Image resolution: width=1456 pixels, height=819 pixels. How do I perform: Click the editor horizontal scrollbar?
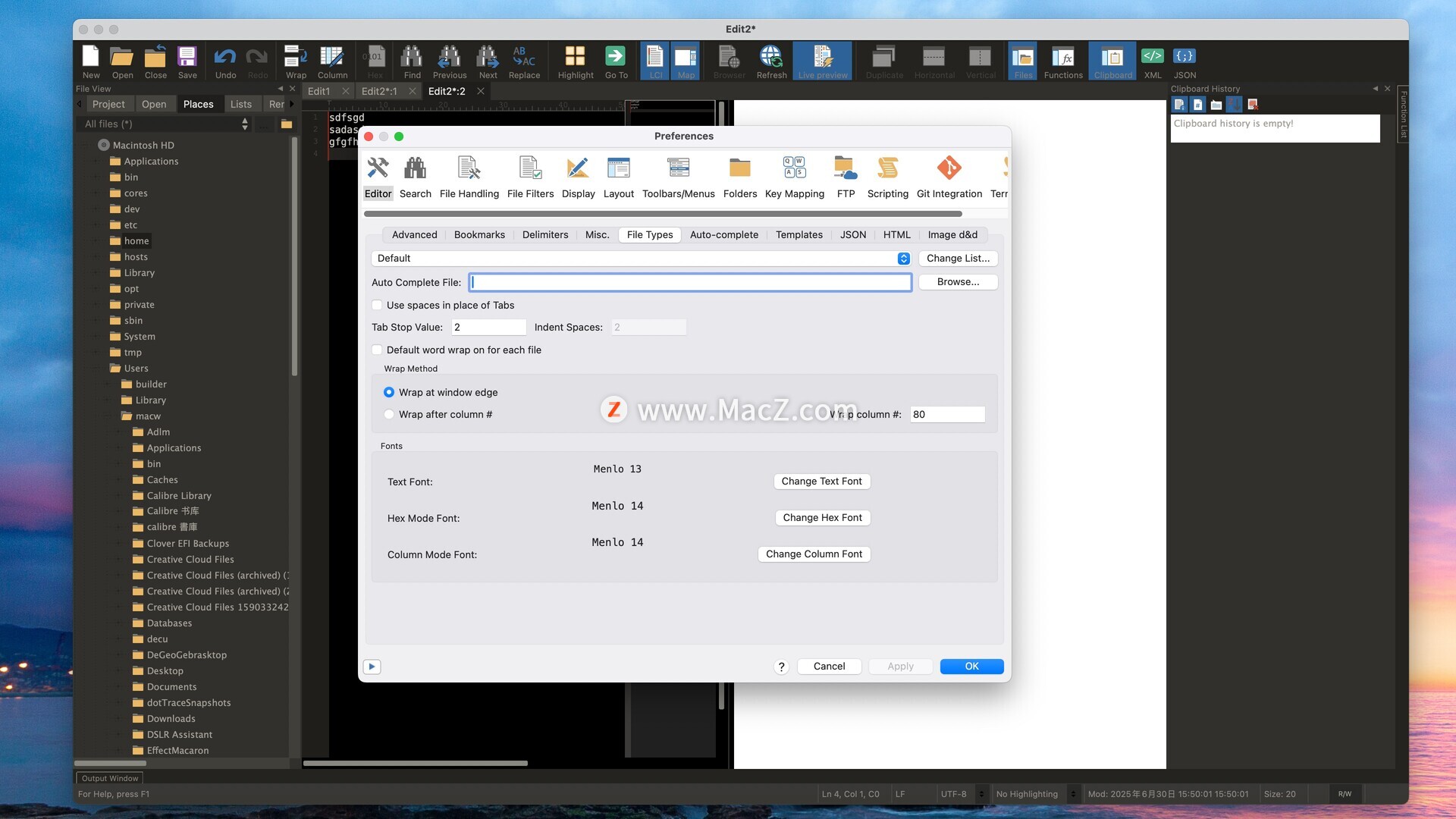[x=416, y=763]
